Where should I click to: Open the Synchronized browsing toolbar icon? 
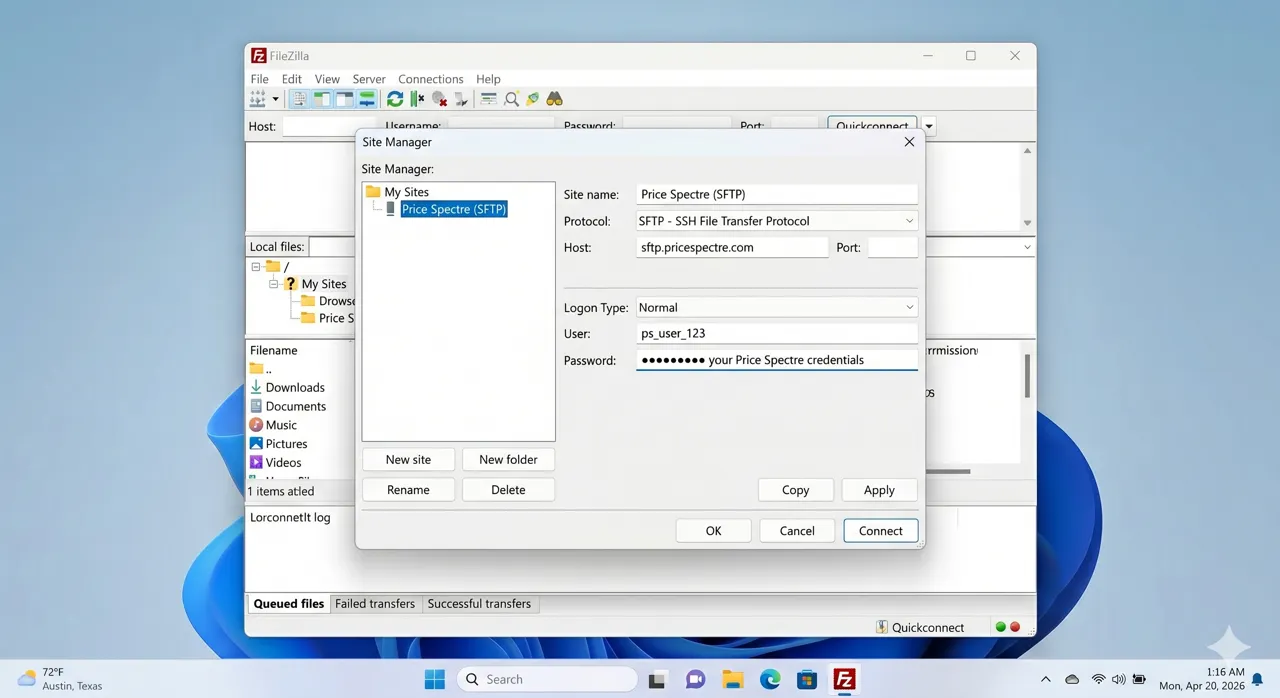point(532,98)
